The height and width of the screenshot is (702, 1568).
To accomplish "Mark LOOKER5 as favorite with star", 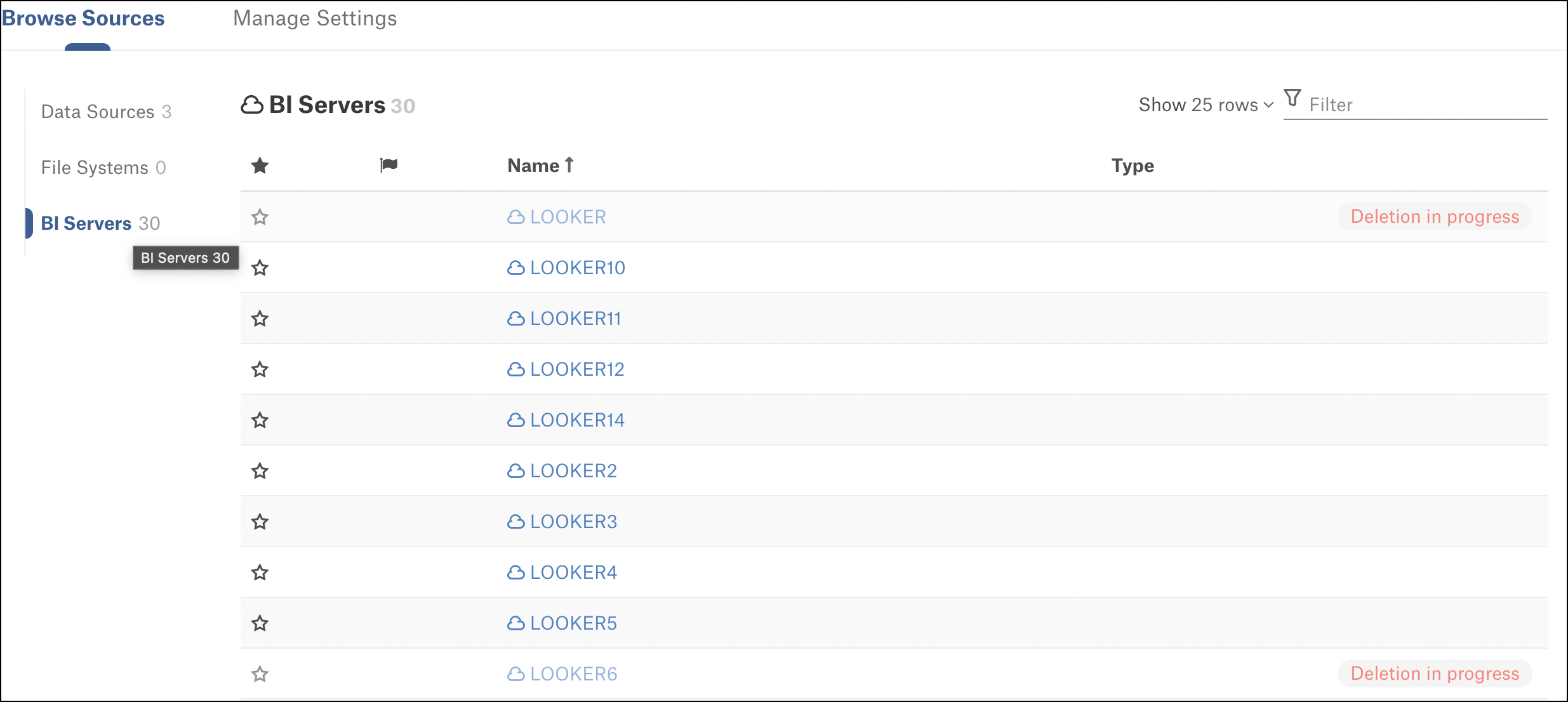I will point(260,623).
